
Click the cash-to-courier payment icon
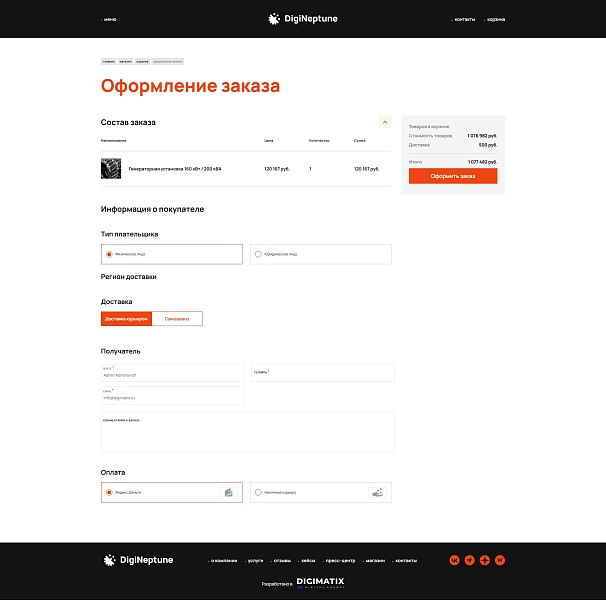(x=377, y=492)
